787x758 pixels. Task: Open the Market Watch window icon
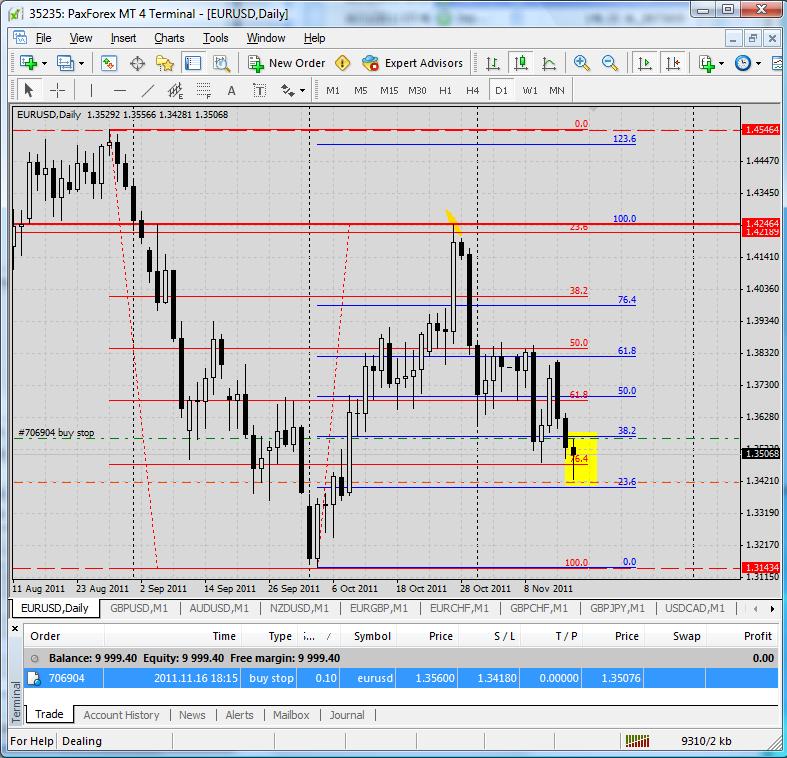pos(109,63)
